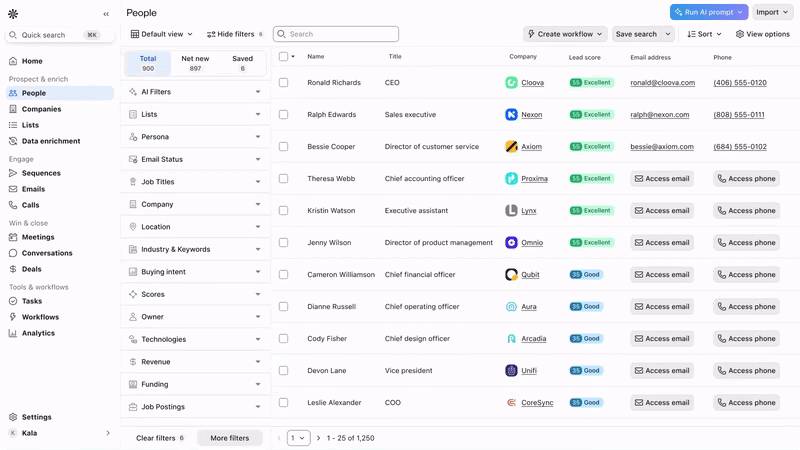The height and width of the screenshot is (450, 800).
Task: Click the Nexon company logo icon
Action: (x=511, y=115)
